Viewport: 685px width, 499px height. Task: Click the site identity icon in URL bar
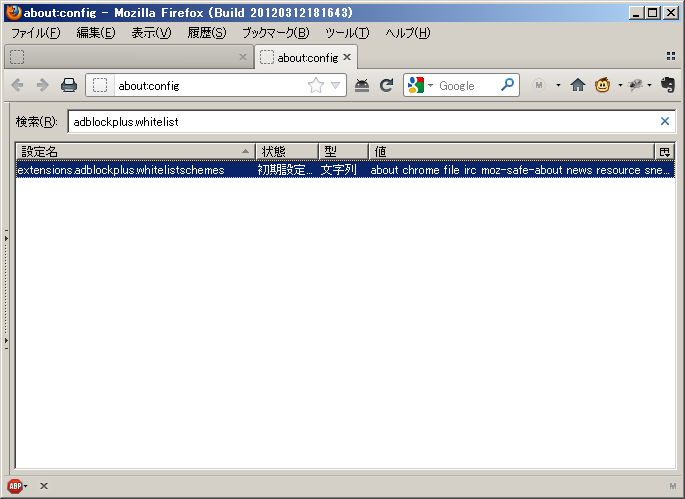[100, 85]
